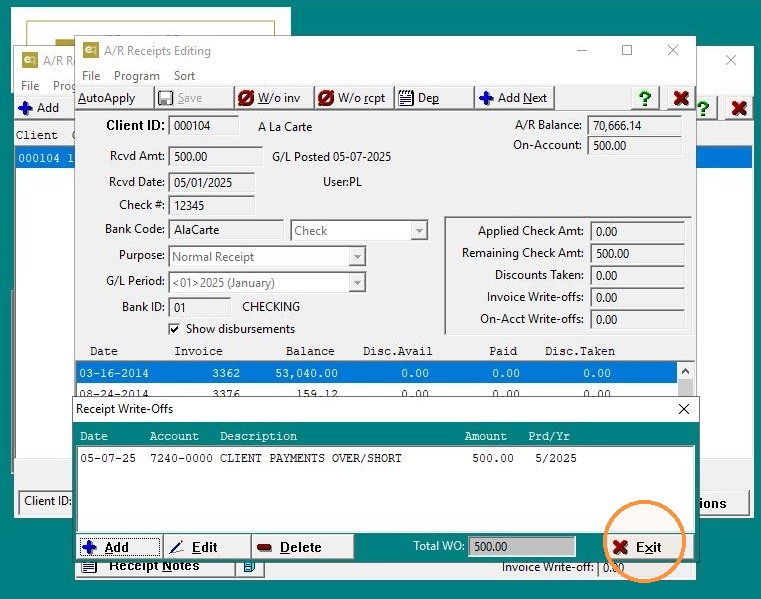The width and height of the screenshot is (761, 599).
Task: Click the W/o inv write-off button
Action: (274, 98)
